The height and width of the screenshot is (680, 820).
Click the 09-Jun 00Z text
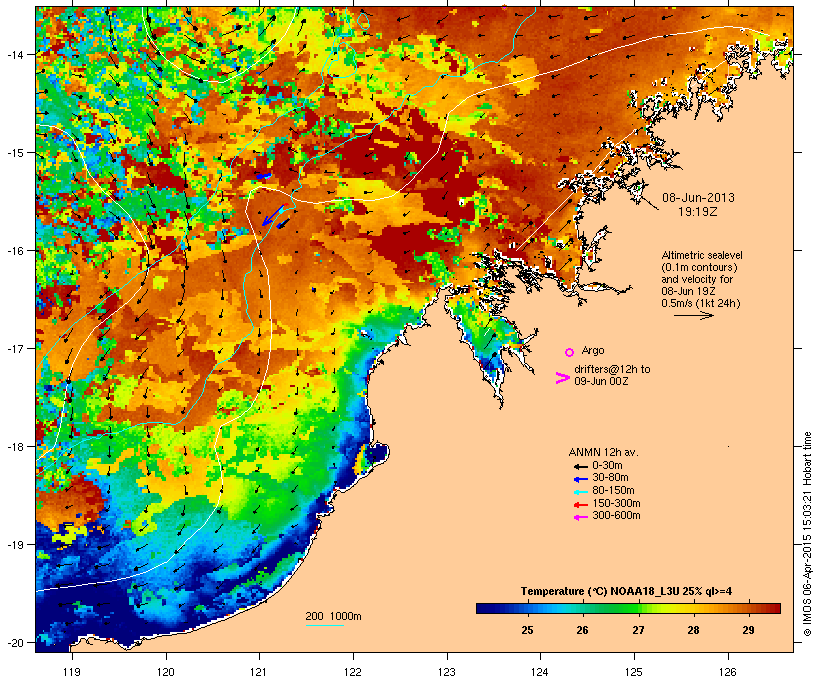[x=601, y=381]
